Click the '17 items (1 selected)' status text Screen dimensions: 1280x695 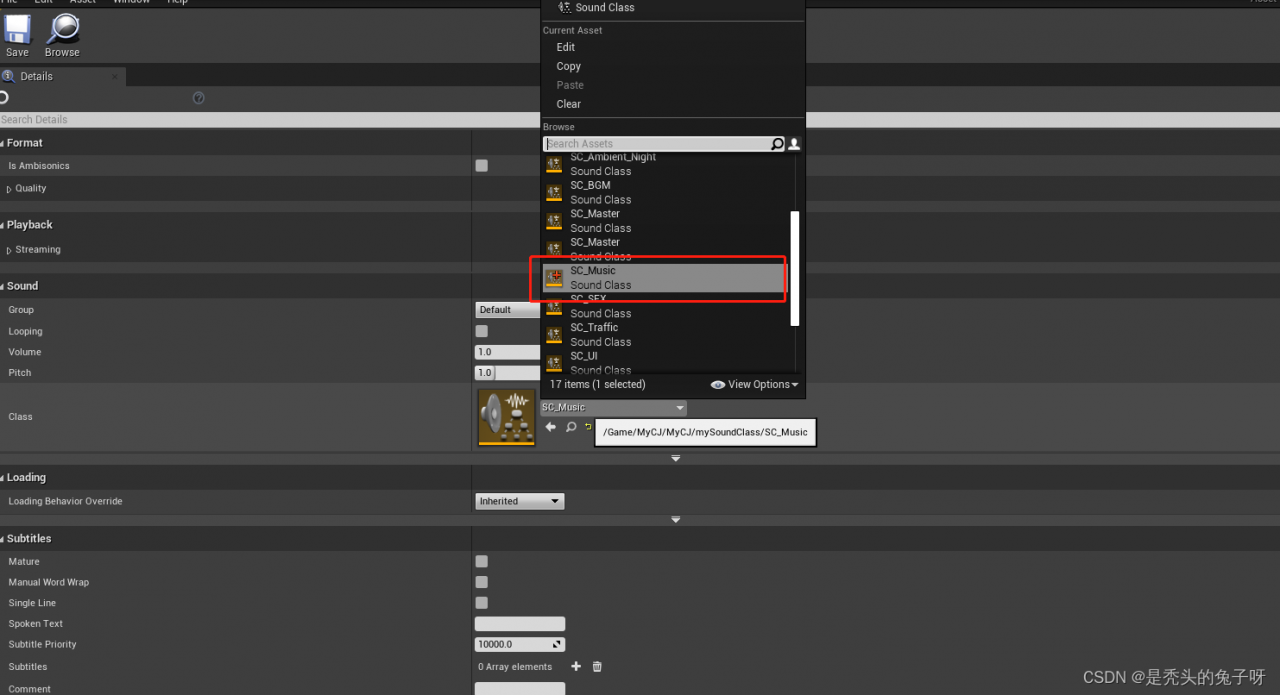[x=598, y=384]
